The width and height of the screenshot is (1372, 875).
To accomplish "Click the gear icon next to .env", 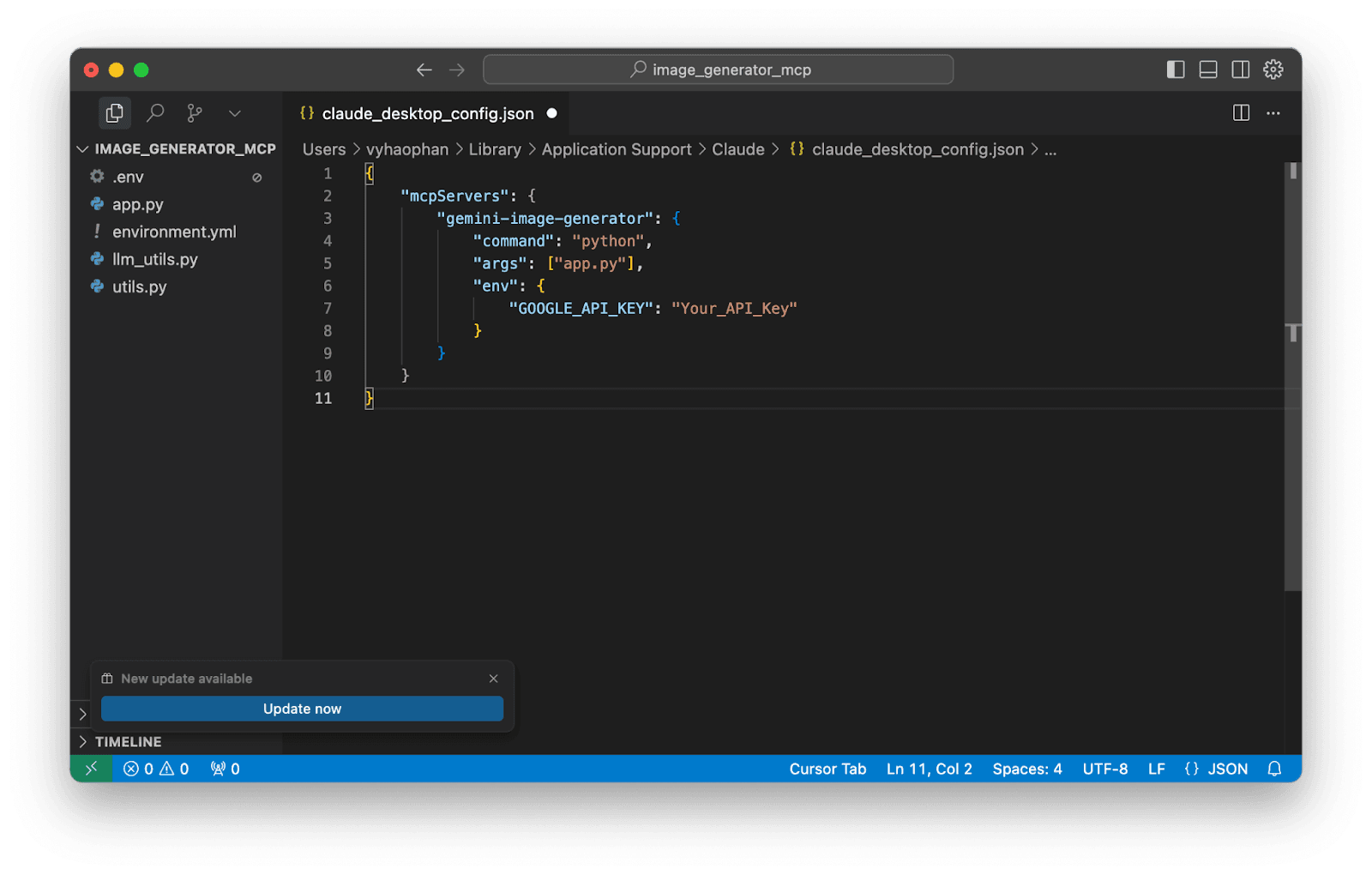I will click(x=97, y=176).
